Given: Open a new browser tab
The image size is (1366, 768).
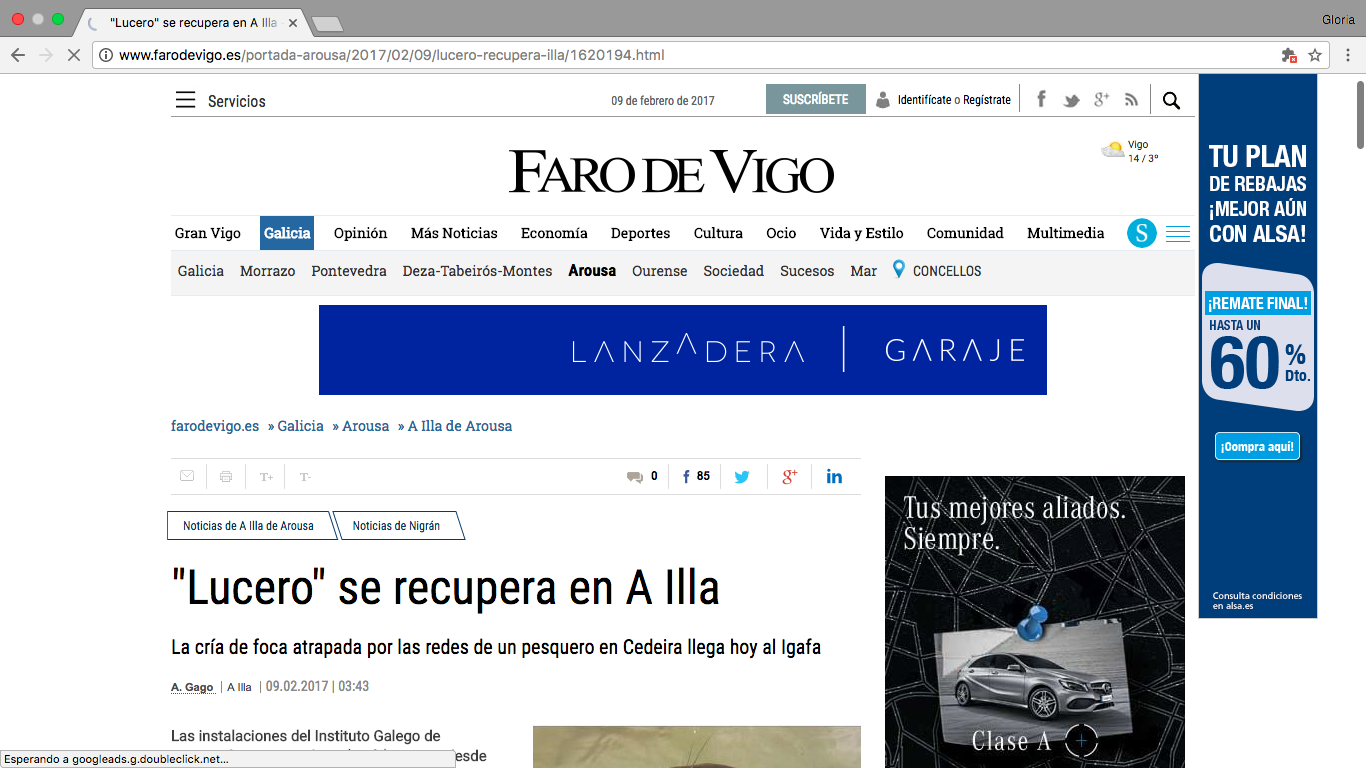Looking at the screenshot, I should coord(326,23).
